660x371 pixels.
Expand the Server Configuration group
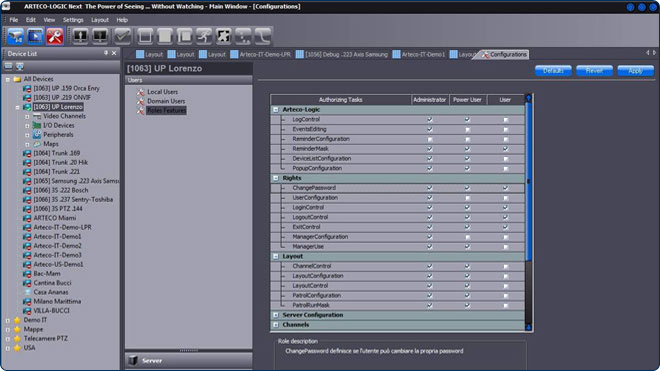[276, 315]
